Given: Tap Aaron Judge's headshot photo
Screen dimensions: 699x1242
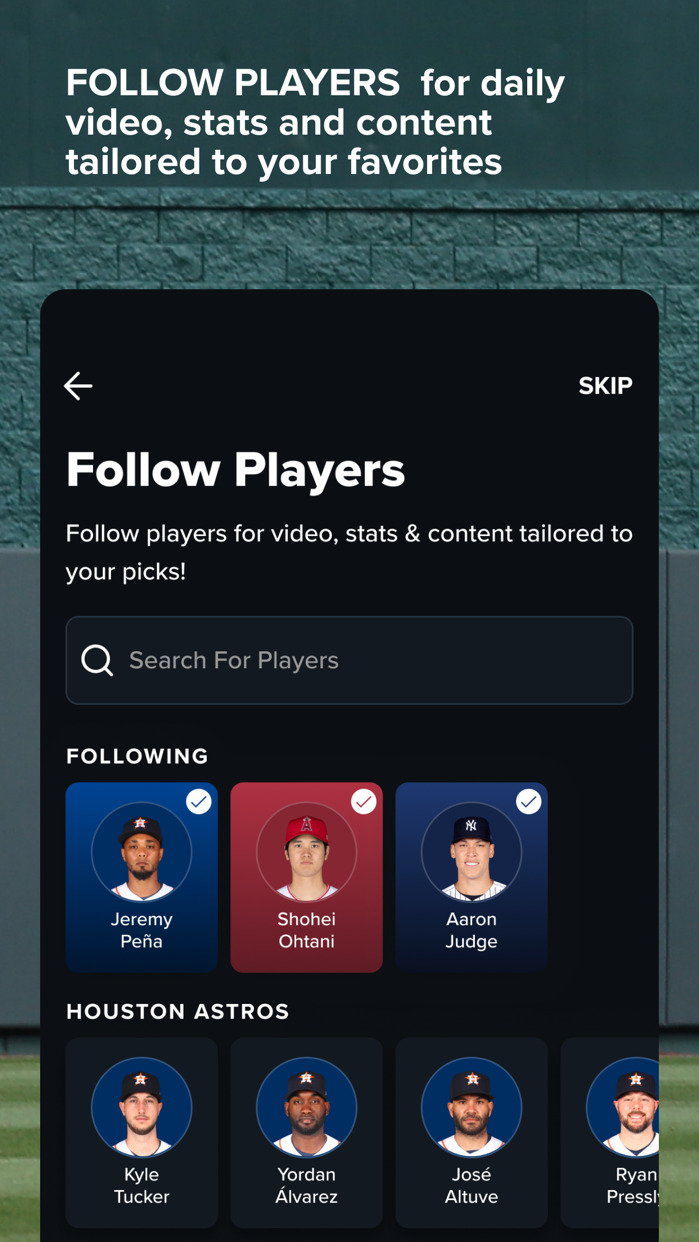Looking at the screenshot, I should point(471,852).
